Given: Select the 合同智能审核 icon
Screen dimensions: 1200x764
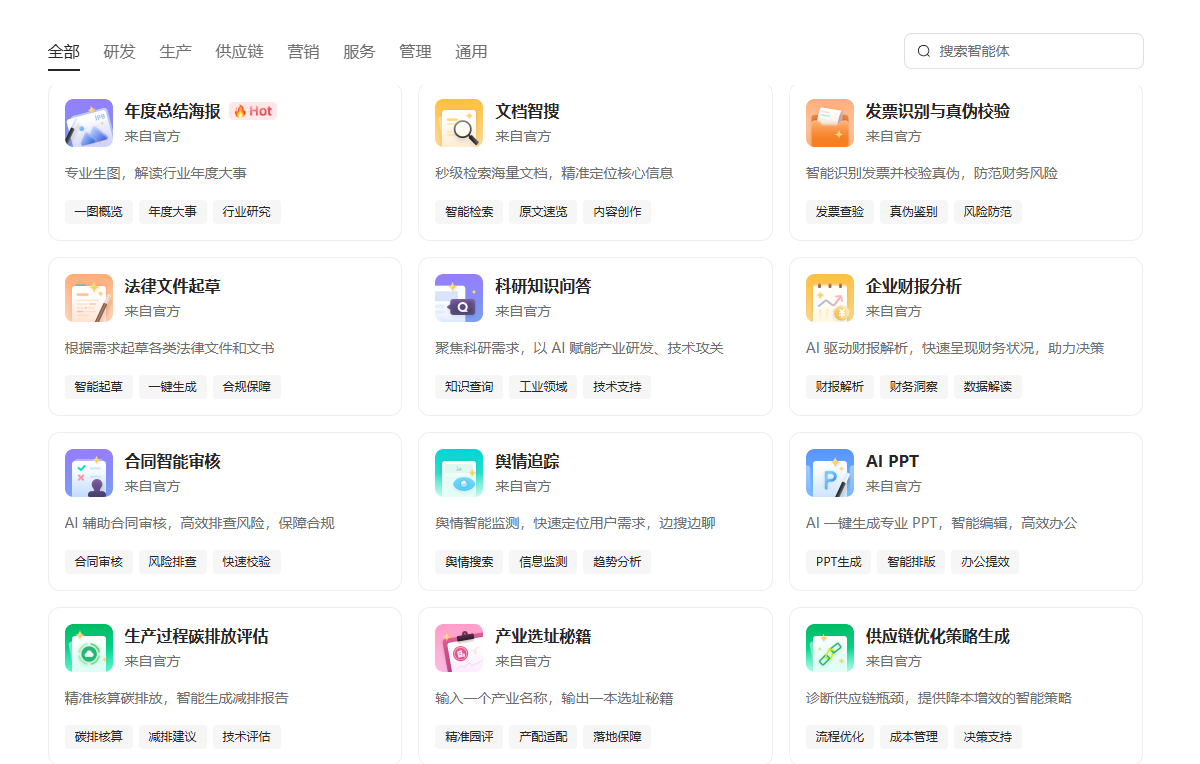Looking at the screenshot, I should 89,473.
